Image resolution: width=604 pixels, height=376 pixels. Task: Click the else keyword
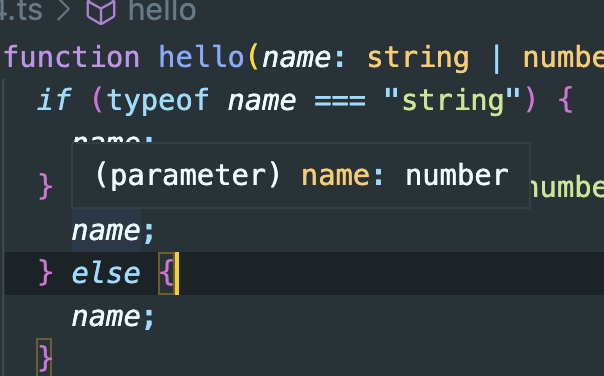pos(106,273)
